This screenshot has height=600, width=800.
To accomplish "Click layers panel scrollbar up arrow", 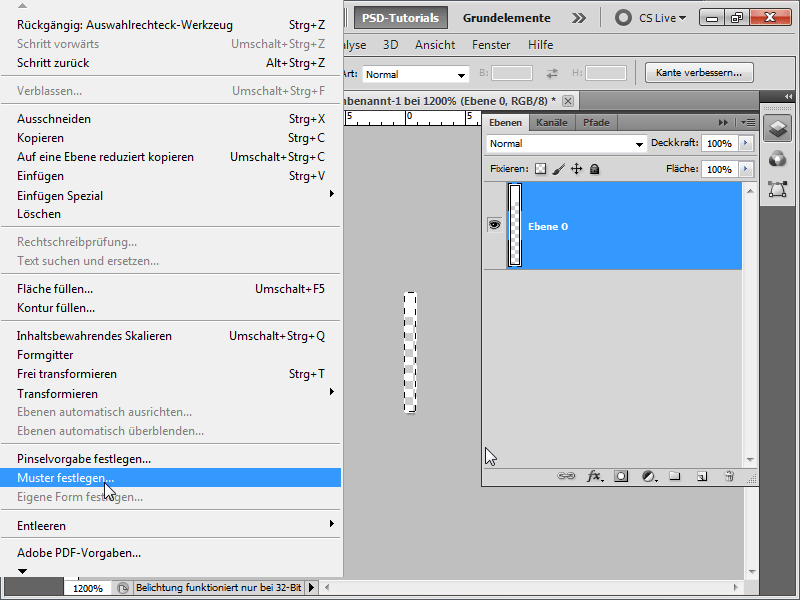I will (x=750, y=191).
